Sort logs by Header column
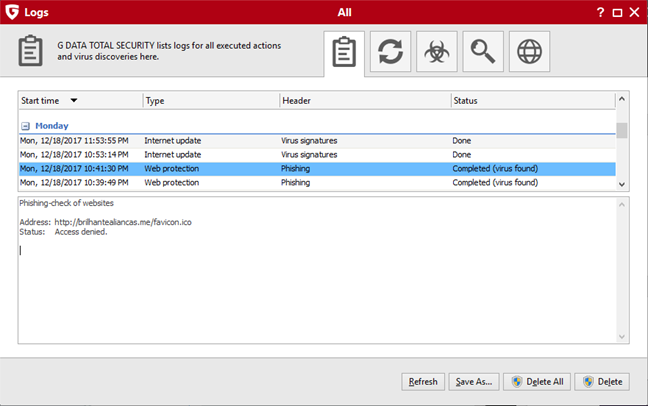648x406 pixels. [364, 101]
